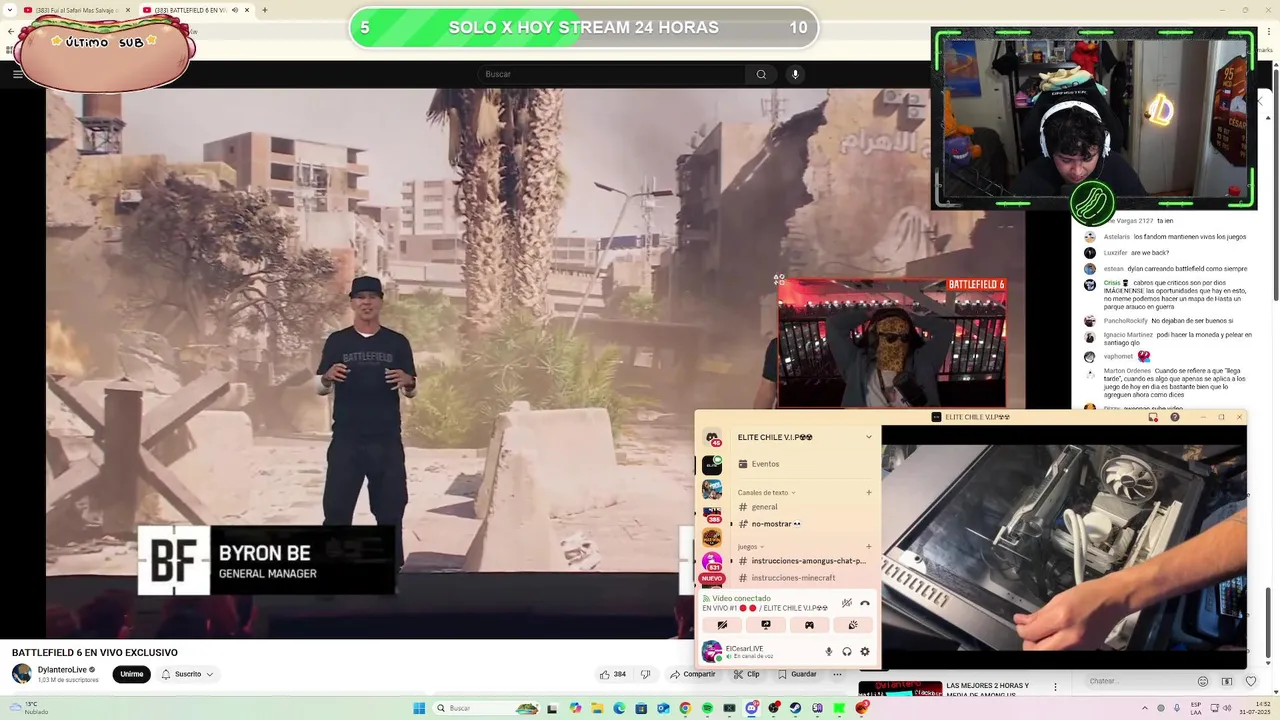Click the Clip button
1280x720 pixels.
(747, 674)
